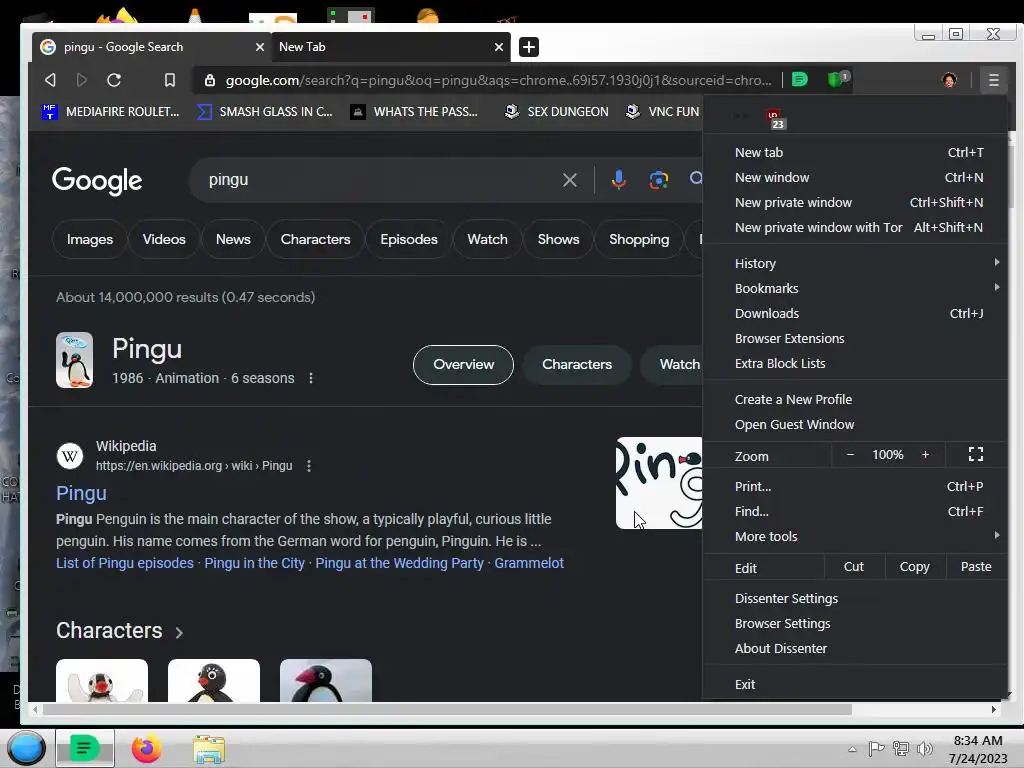The image size is (1024, 768).
Task: Choose Downloads from the menu
Action: 856,313
